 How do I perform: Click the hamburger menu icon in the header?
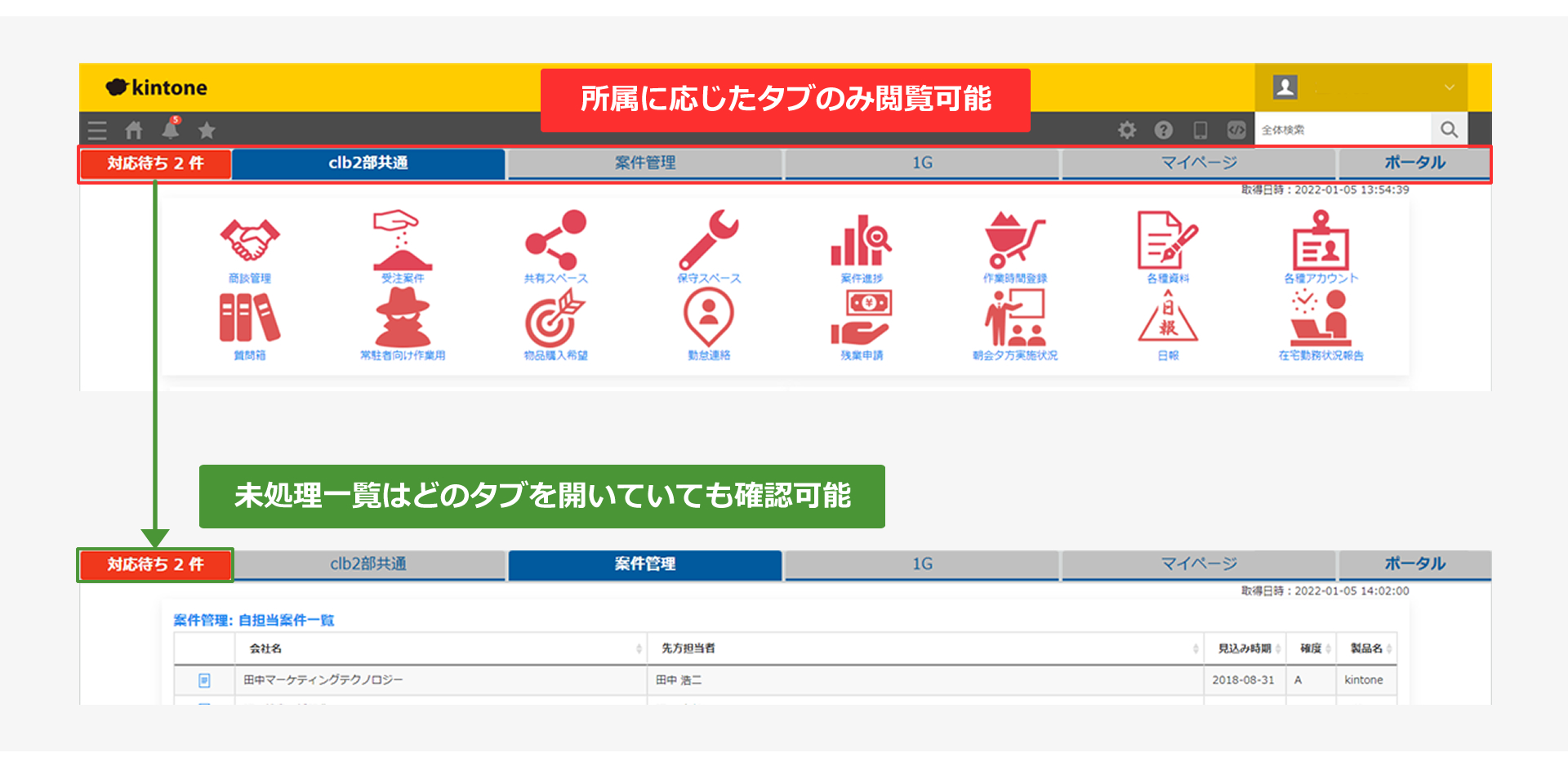pyautogui.click(x=97, y=130)
